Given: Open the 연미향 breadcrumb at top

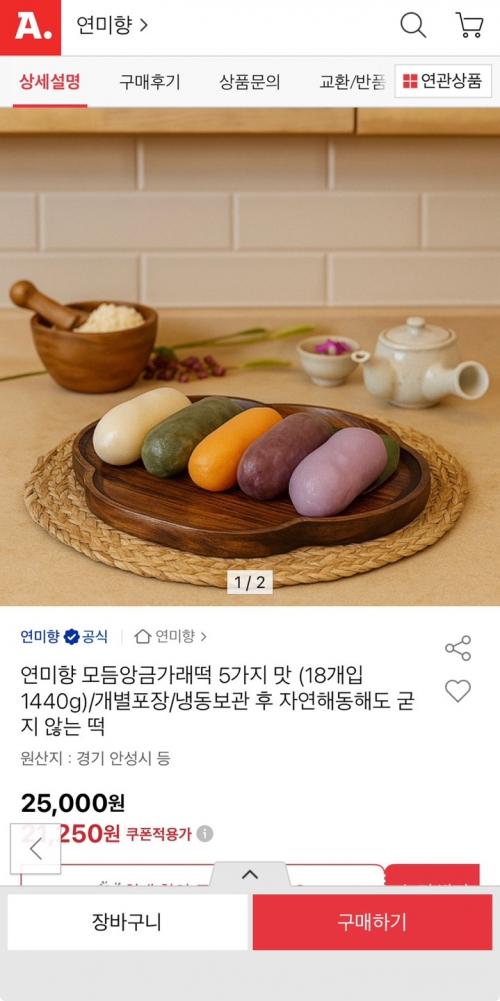Looking at the screenshot, I should coord(112,26).
